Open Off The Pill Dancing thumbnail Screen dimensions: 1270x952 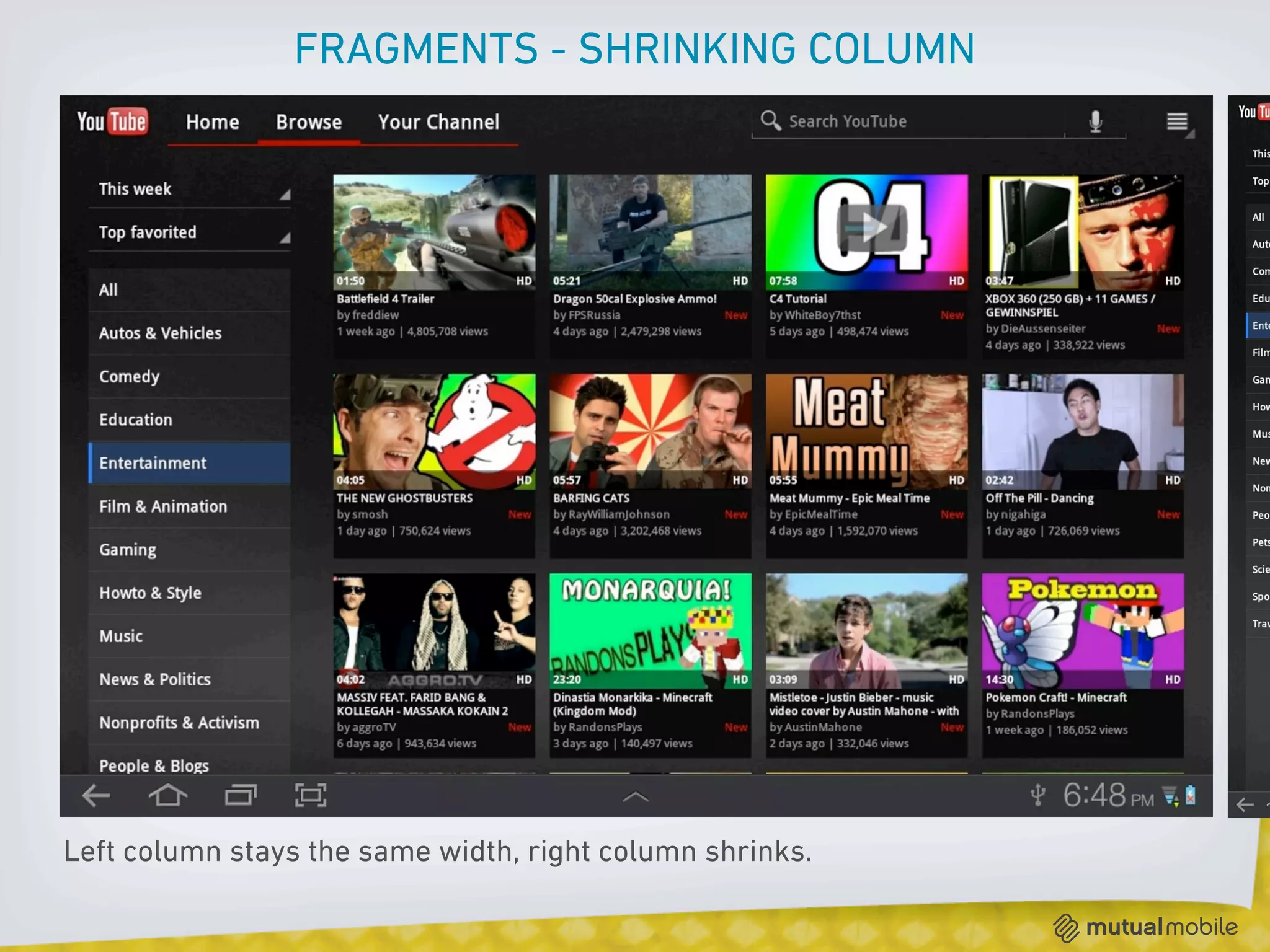[x=1083, y=432]
